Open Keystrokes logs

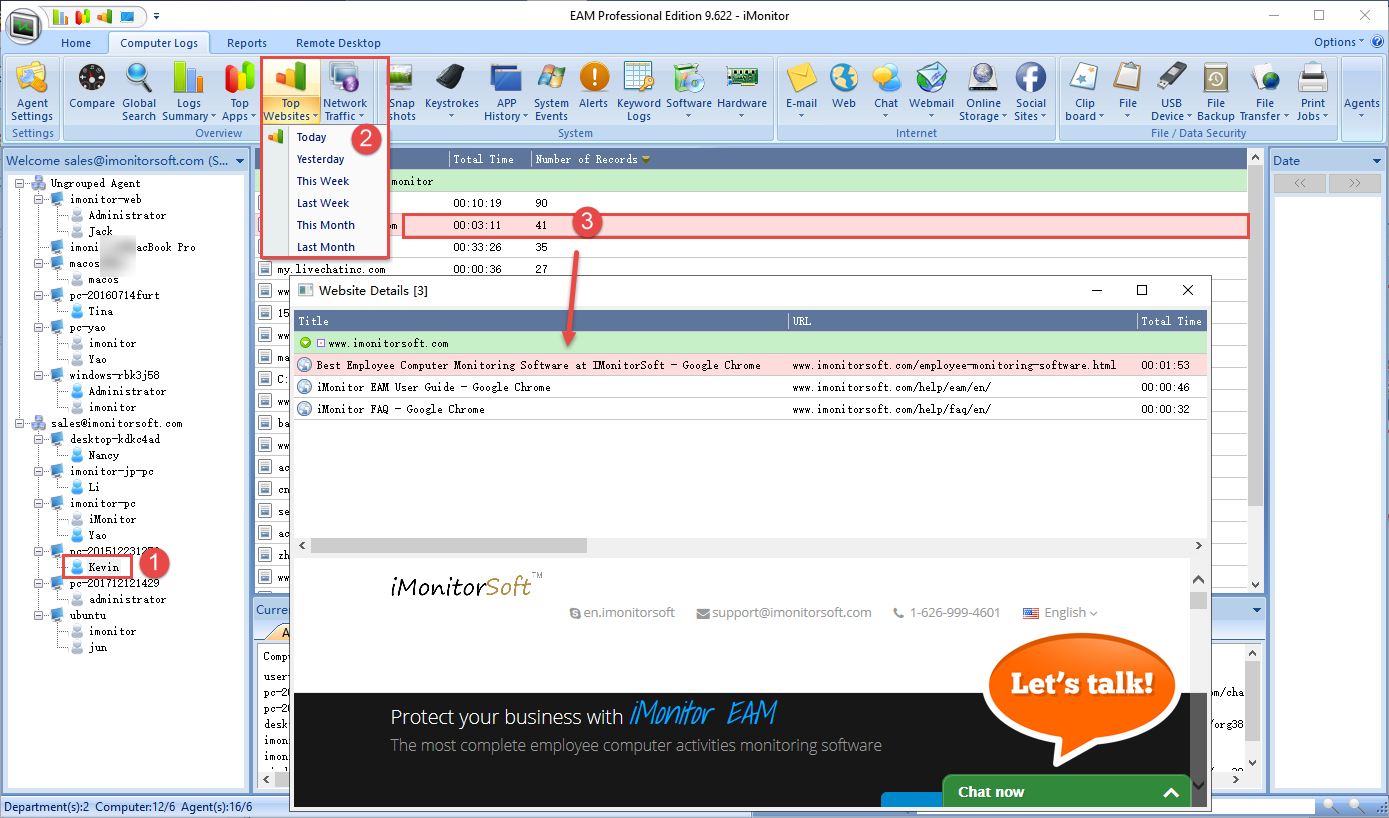point(451,91)
